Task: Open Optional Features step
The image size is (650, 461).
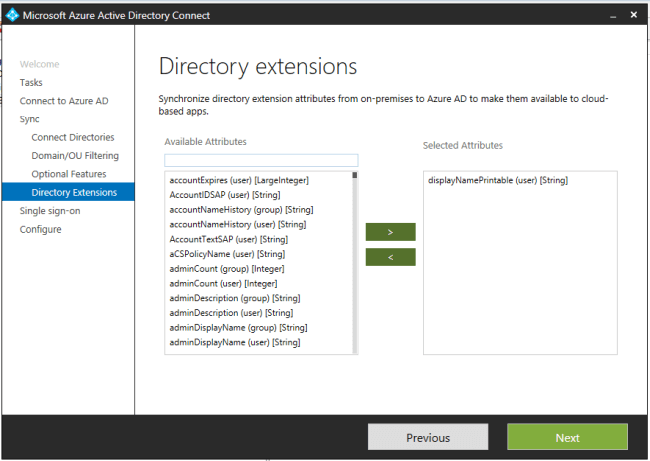Action: (69, 174)
